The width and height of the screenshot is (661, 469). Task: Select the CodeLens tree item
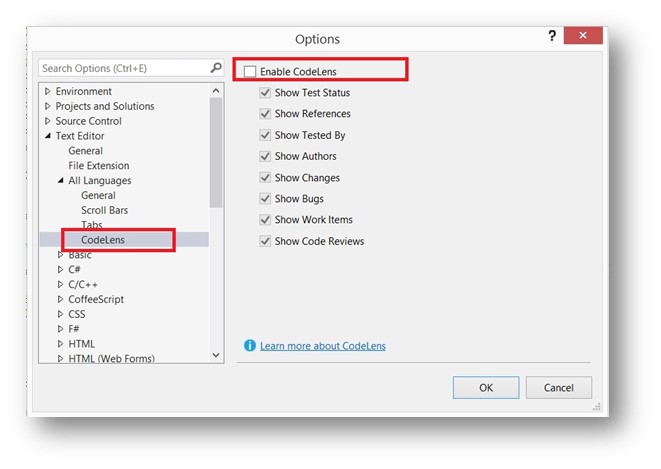point(103,240)
